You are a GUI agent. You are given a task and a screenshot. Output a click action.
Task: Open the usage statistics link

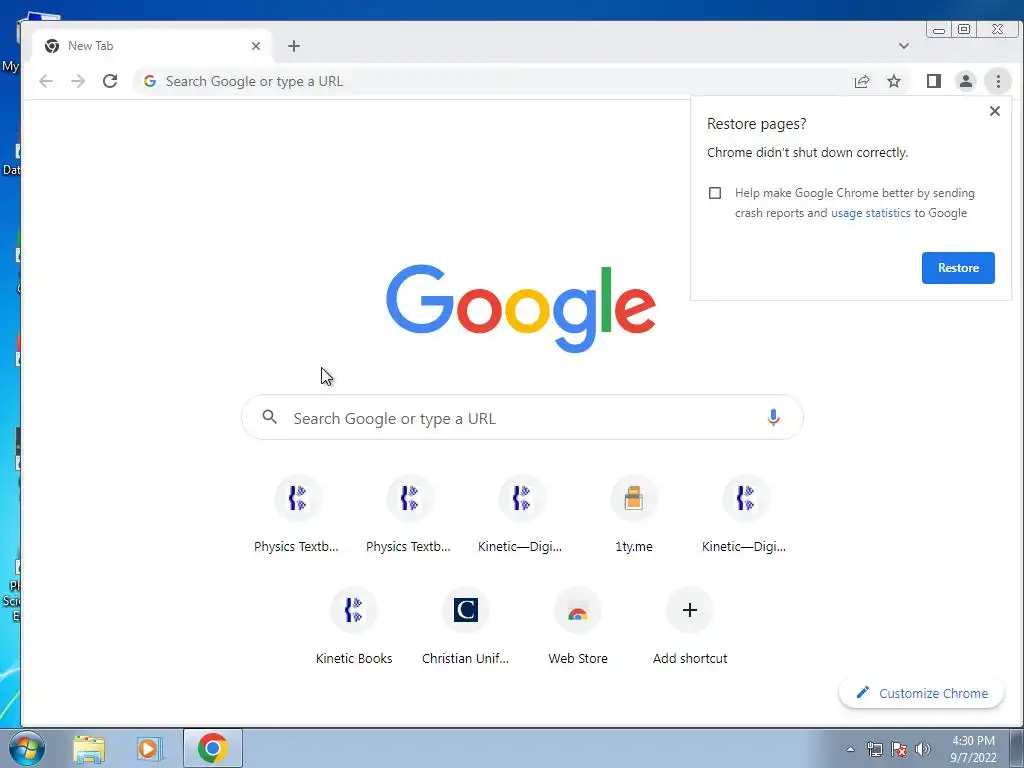click(x=871, y=213)
